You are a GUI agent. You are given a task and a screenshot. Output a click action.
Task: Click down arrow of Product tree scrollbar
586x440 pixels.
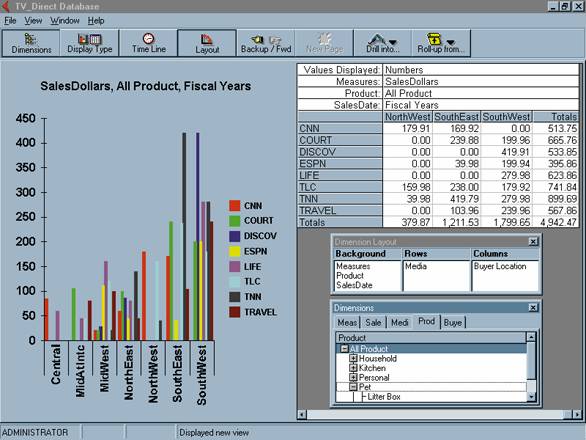point(531,397)
